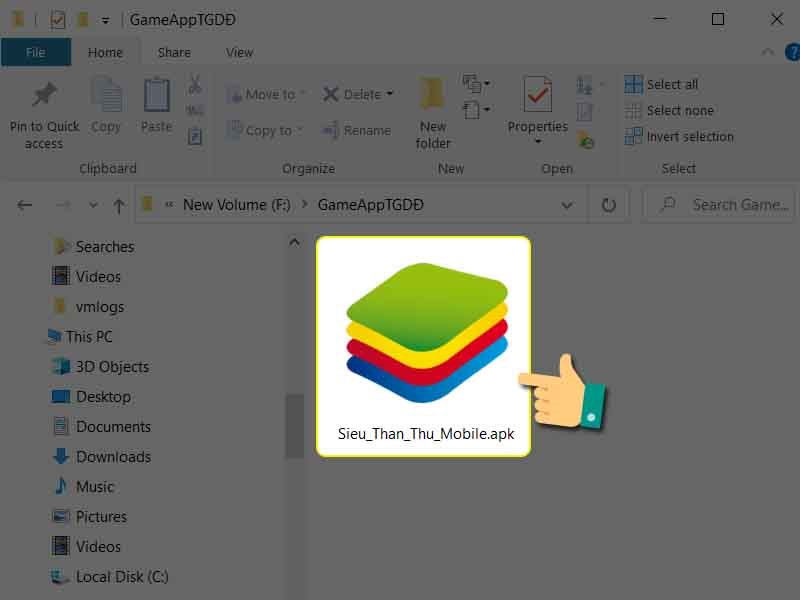Click the Refresh icon in the address bar
The height and width of the screenshot is (600, 800).
click(x=608, y=204)
